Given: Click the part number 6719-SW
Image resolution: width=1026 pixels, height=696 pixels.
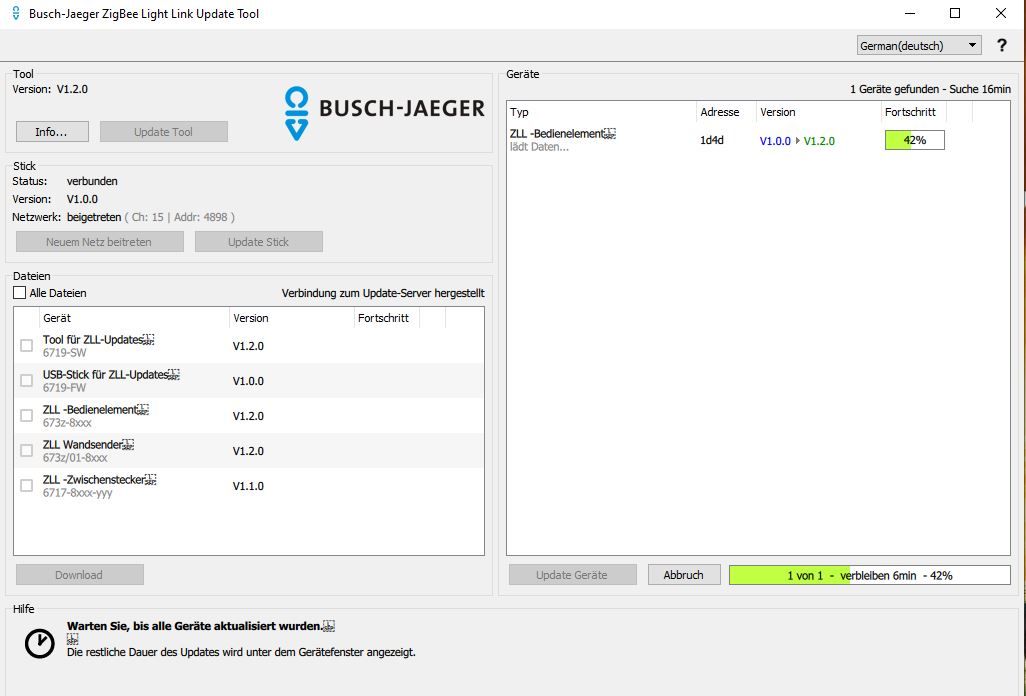Looking at the screenshot, I should point(65,353).
